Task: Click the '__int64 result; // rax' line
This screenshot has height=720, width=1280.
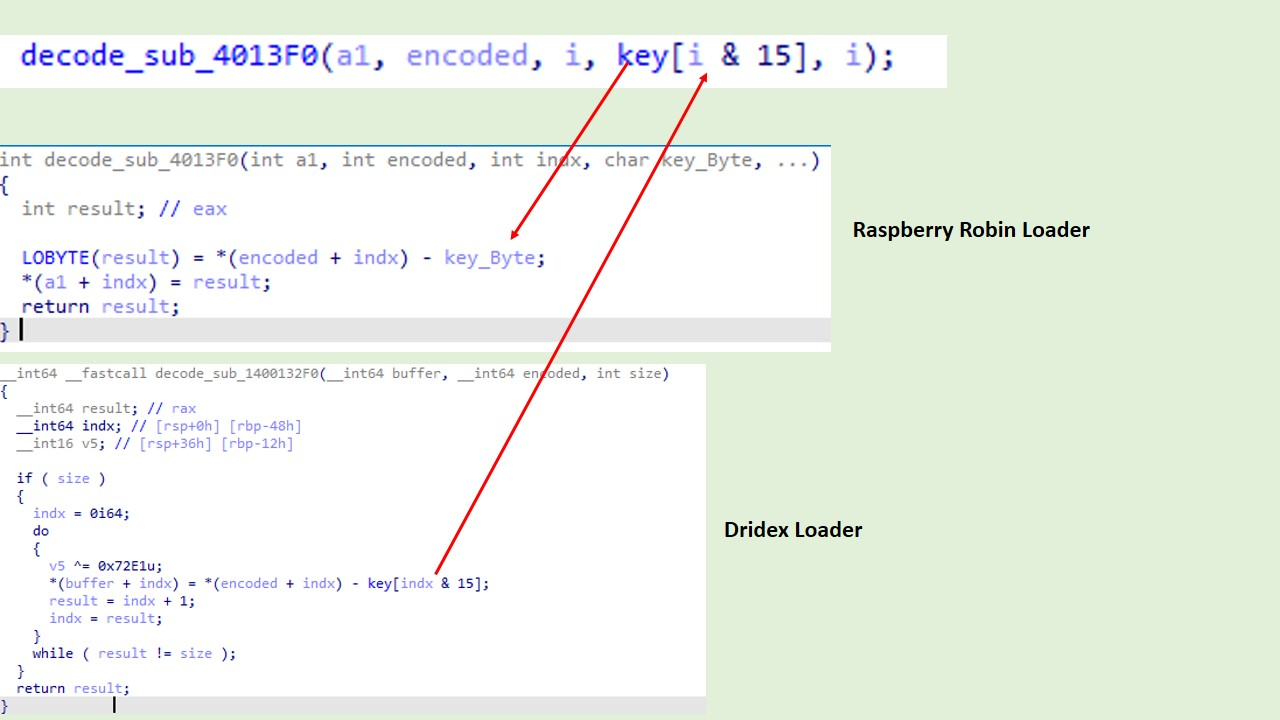Action: tap(106, 408)
